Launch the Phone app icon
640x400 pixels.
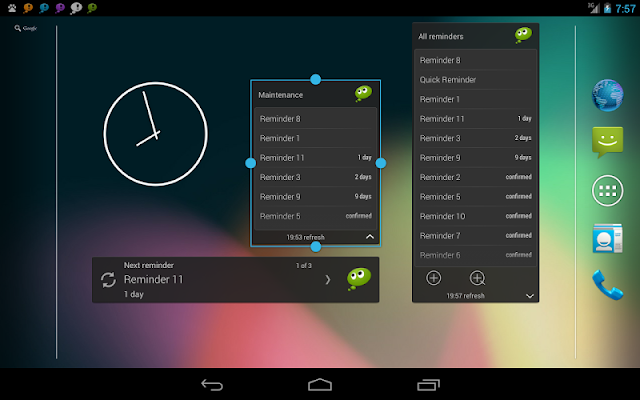tap(607, 284)
